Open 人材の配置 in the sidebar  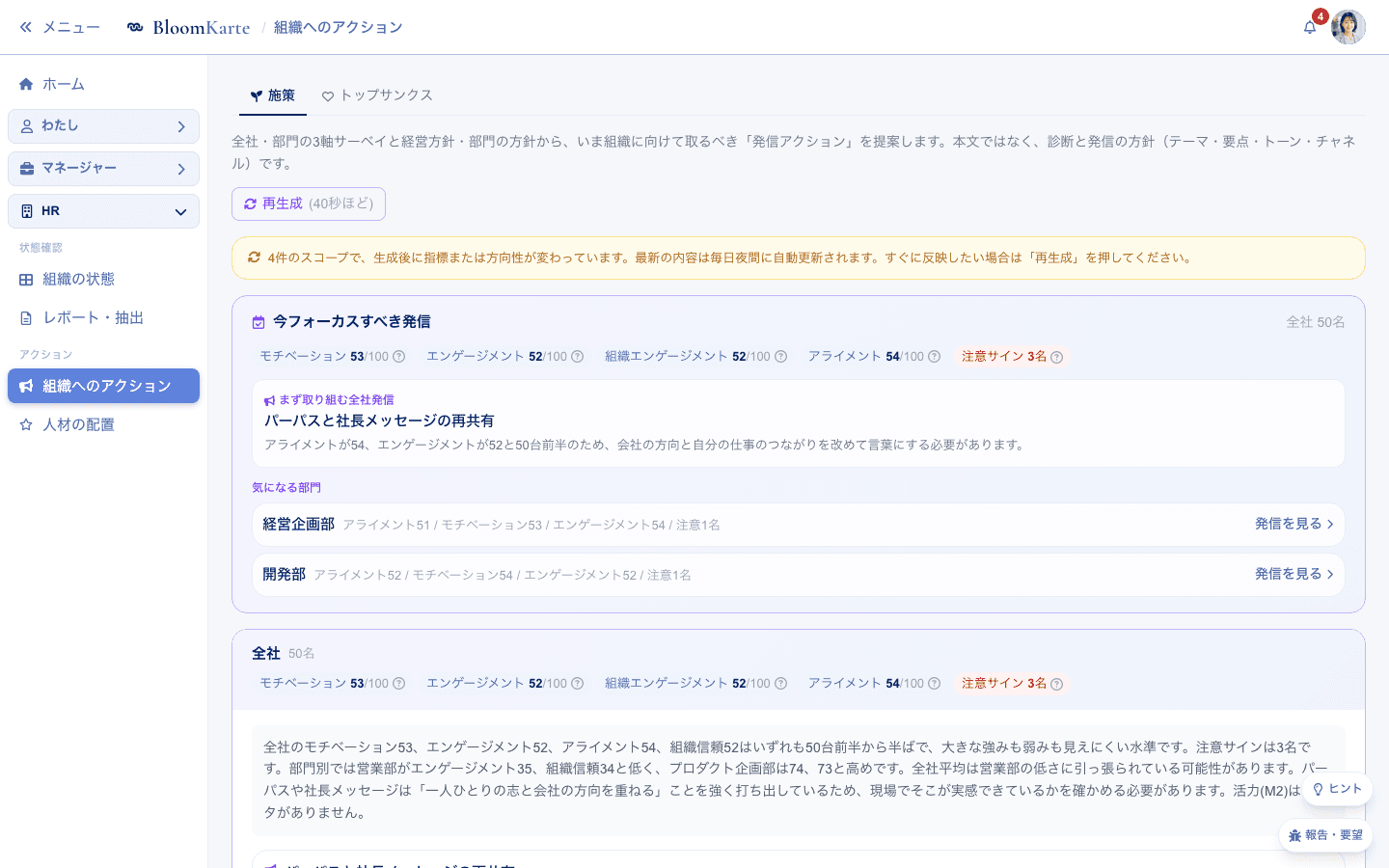tap(103, 424)
